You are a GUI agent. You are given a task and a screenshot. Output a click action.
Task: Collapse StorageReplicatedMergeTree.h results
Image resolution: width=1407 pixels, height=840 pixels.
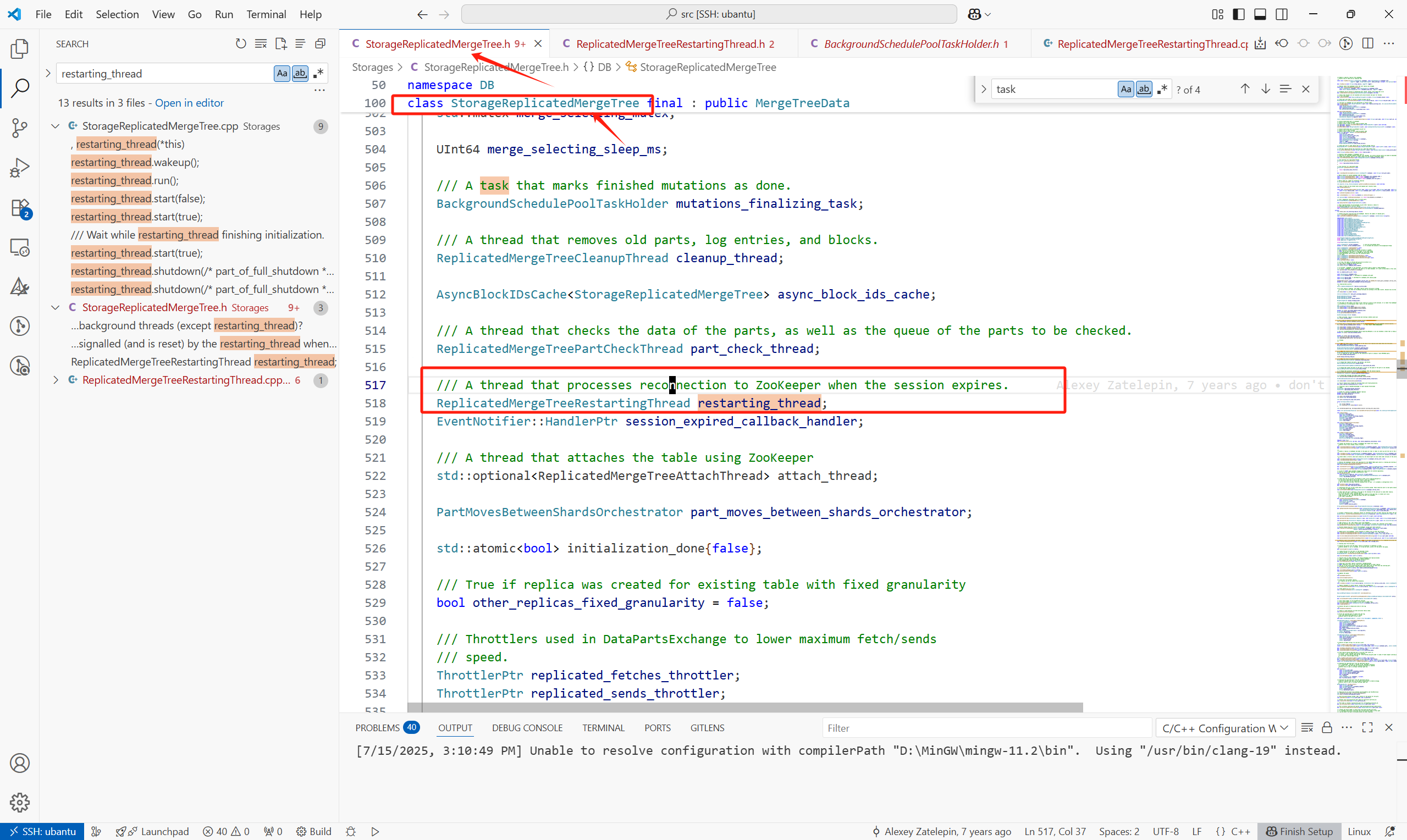(x=56, y=307)
